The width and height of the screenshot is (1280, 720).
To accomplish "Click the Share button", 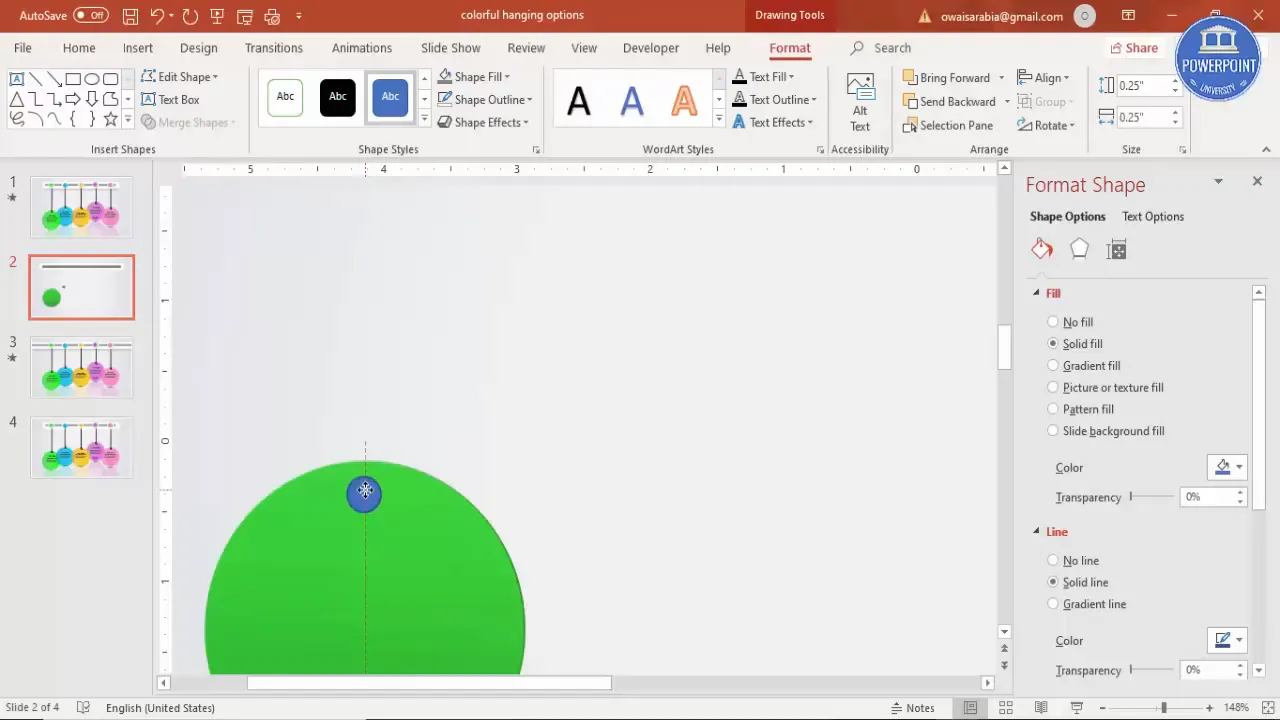I will pyautogui.click(x=1133, y=48).
